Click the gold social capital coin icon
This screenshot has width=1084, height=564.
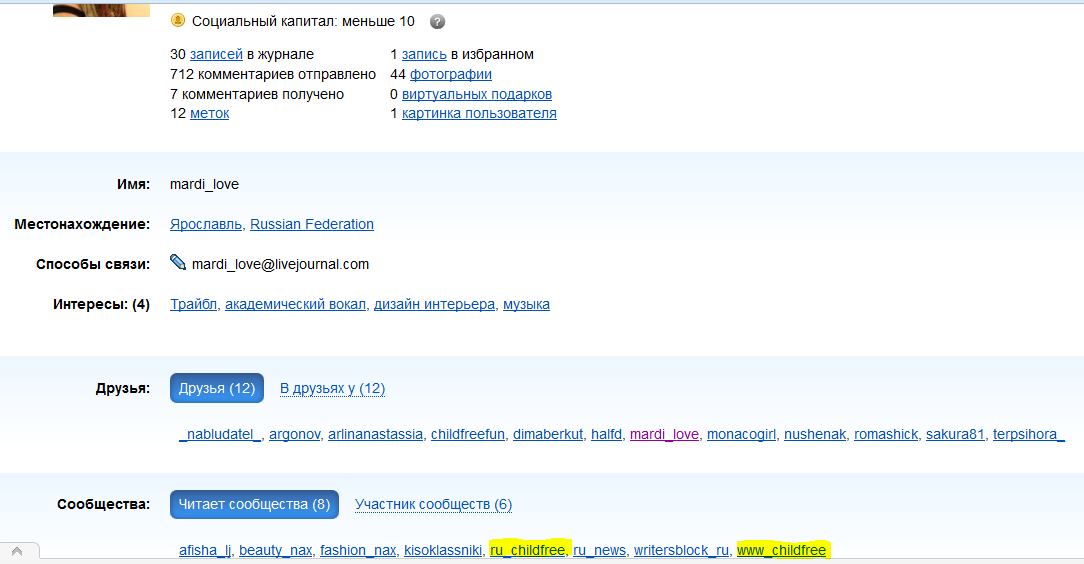(178, 20)
